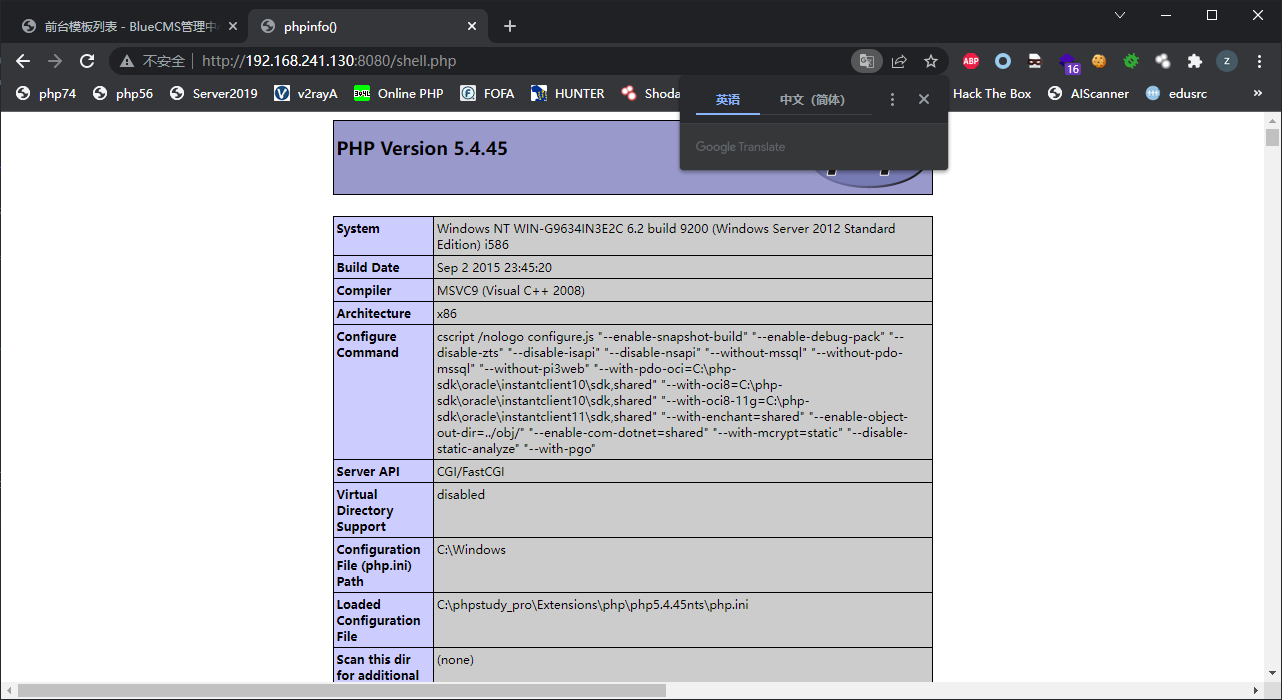Viewport: 1282px width, 700px height.
Task: Open the blue circle extension icon
Action: pyautogui.click(x=1003, y=61)
